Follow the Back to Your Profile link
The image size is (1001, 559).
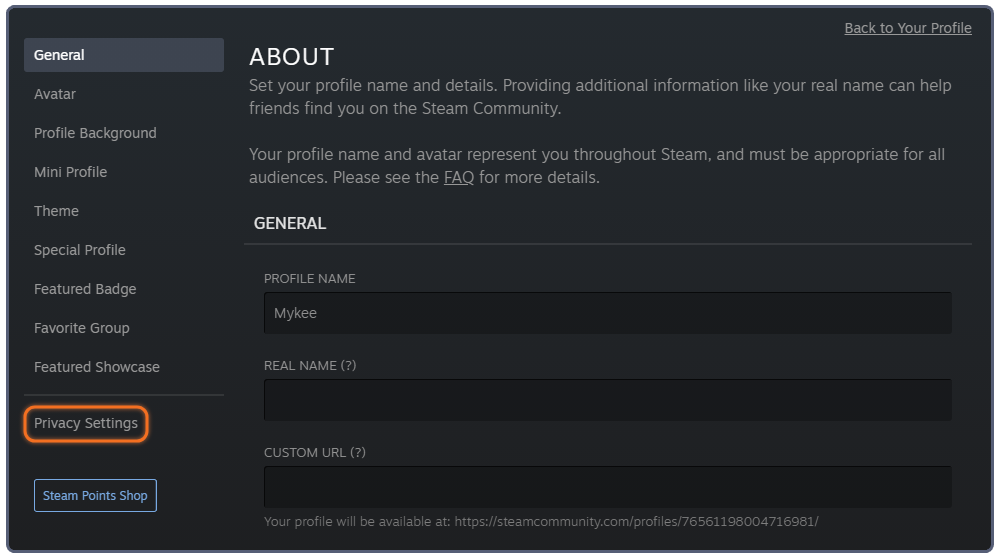coord(908,28)
